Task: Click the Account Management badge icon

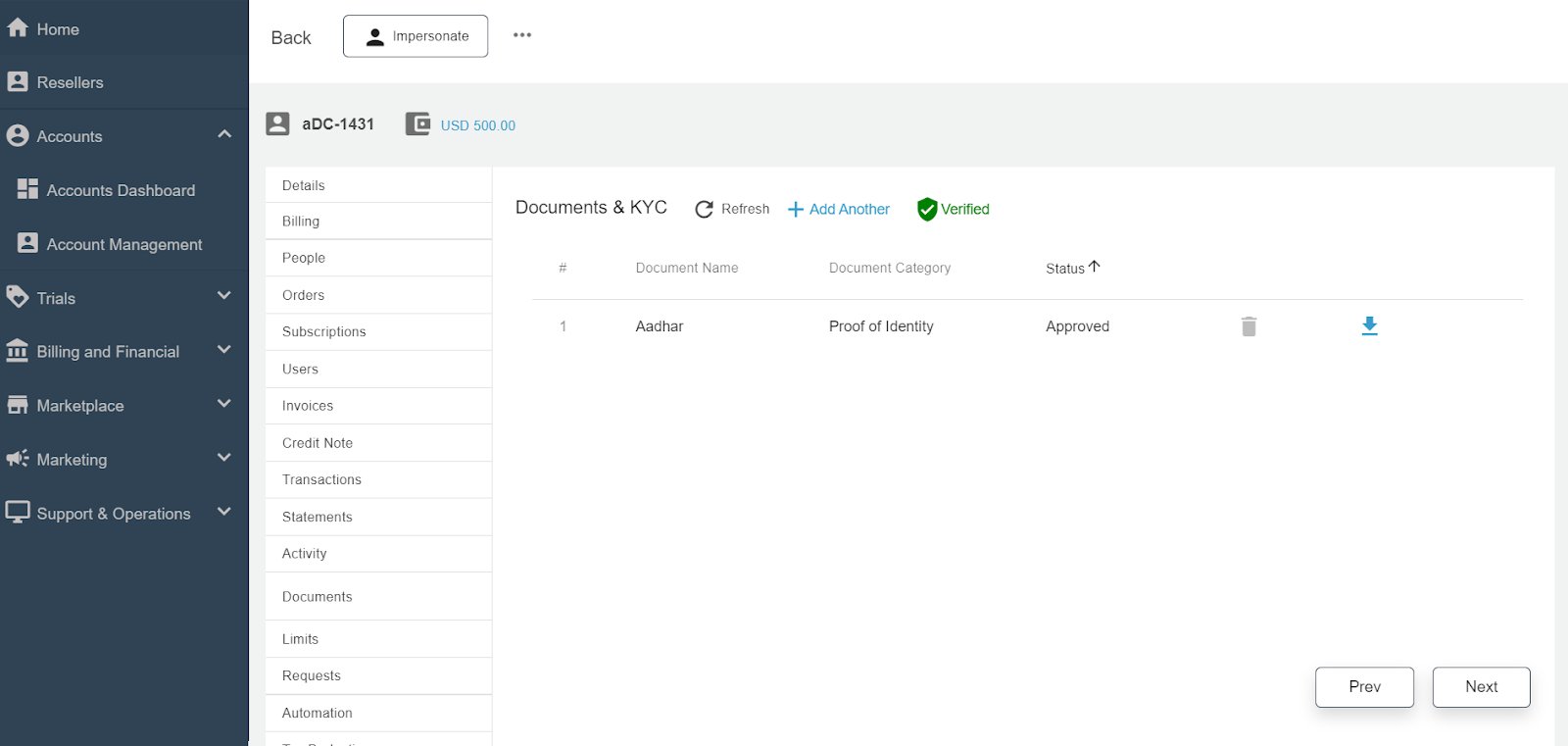Action: [27, 242]
